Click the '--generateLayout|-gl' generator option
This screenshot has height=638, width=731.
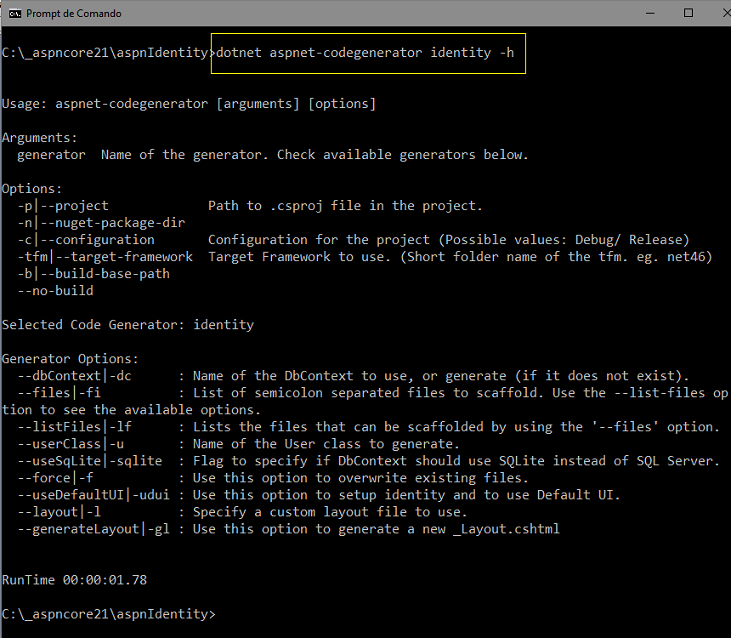93,529
